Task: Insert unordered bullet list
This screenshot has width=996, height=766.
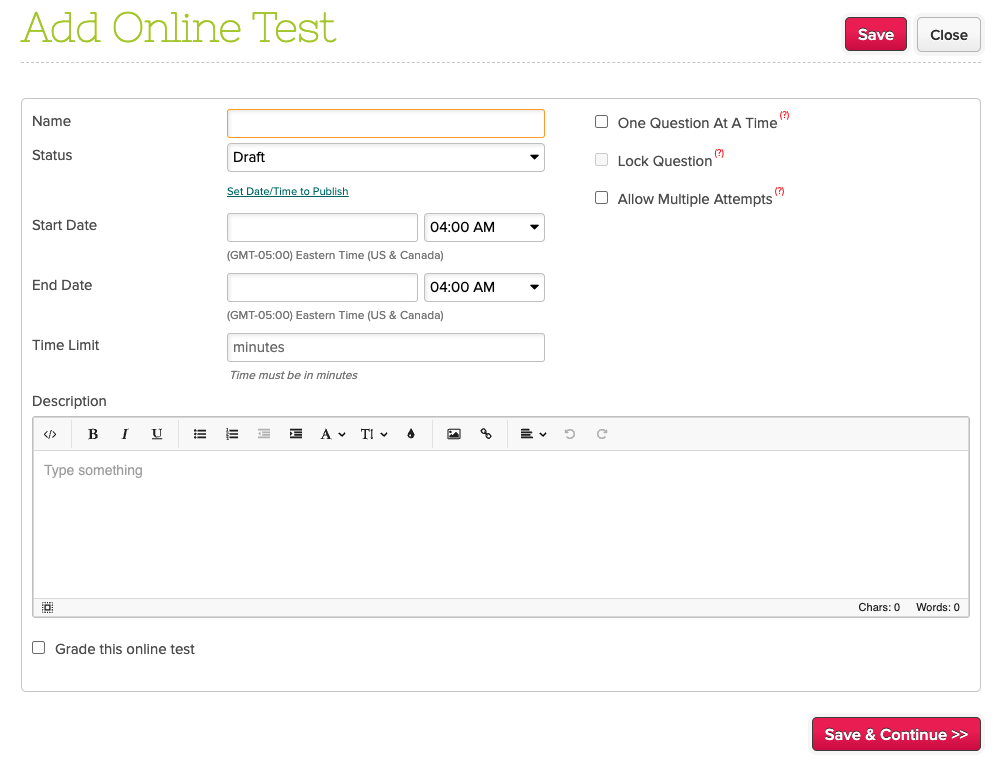Action: tap(200, 434)
